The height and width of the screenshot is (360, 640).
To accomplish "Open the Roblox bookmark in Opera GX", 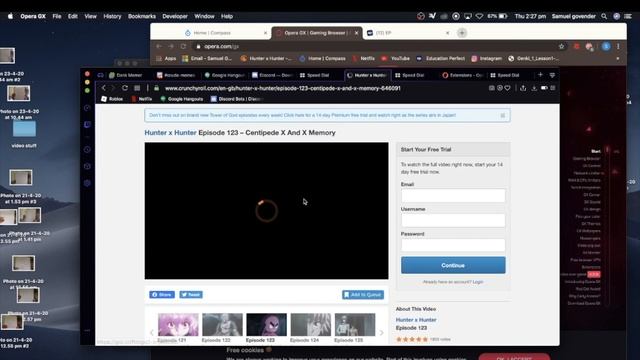I will pyautogui.click(x=112, y=99).
